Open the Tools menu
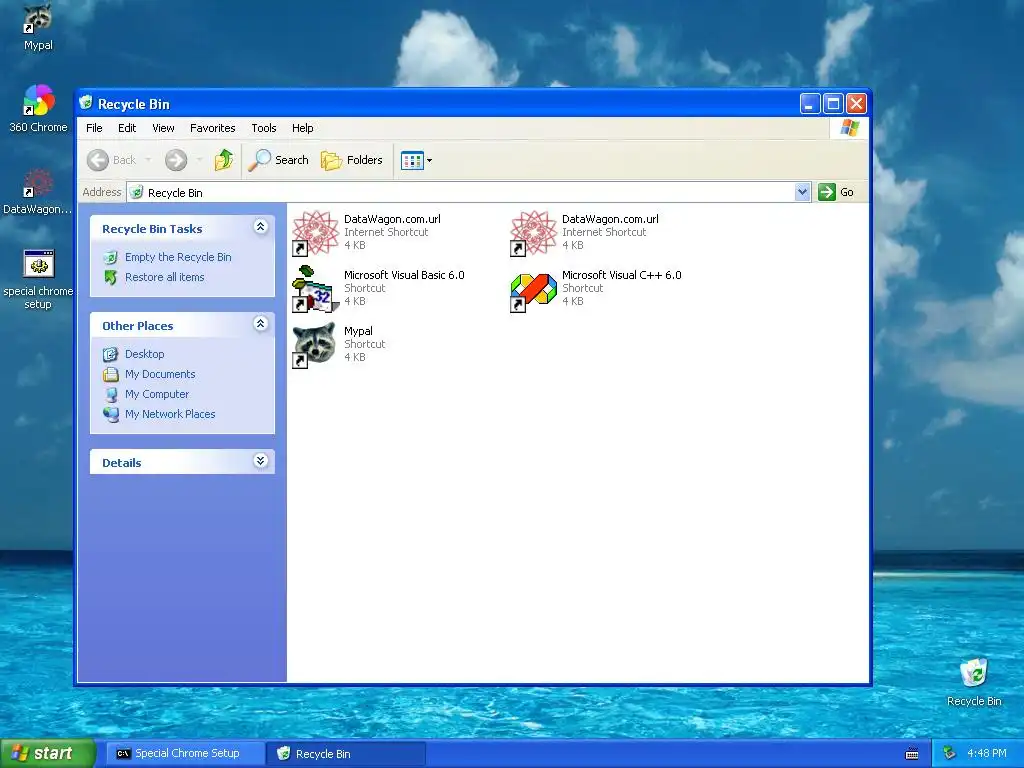The image size is (1024, 768). click(x=264, y=128)
